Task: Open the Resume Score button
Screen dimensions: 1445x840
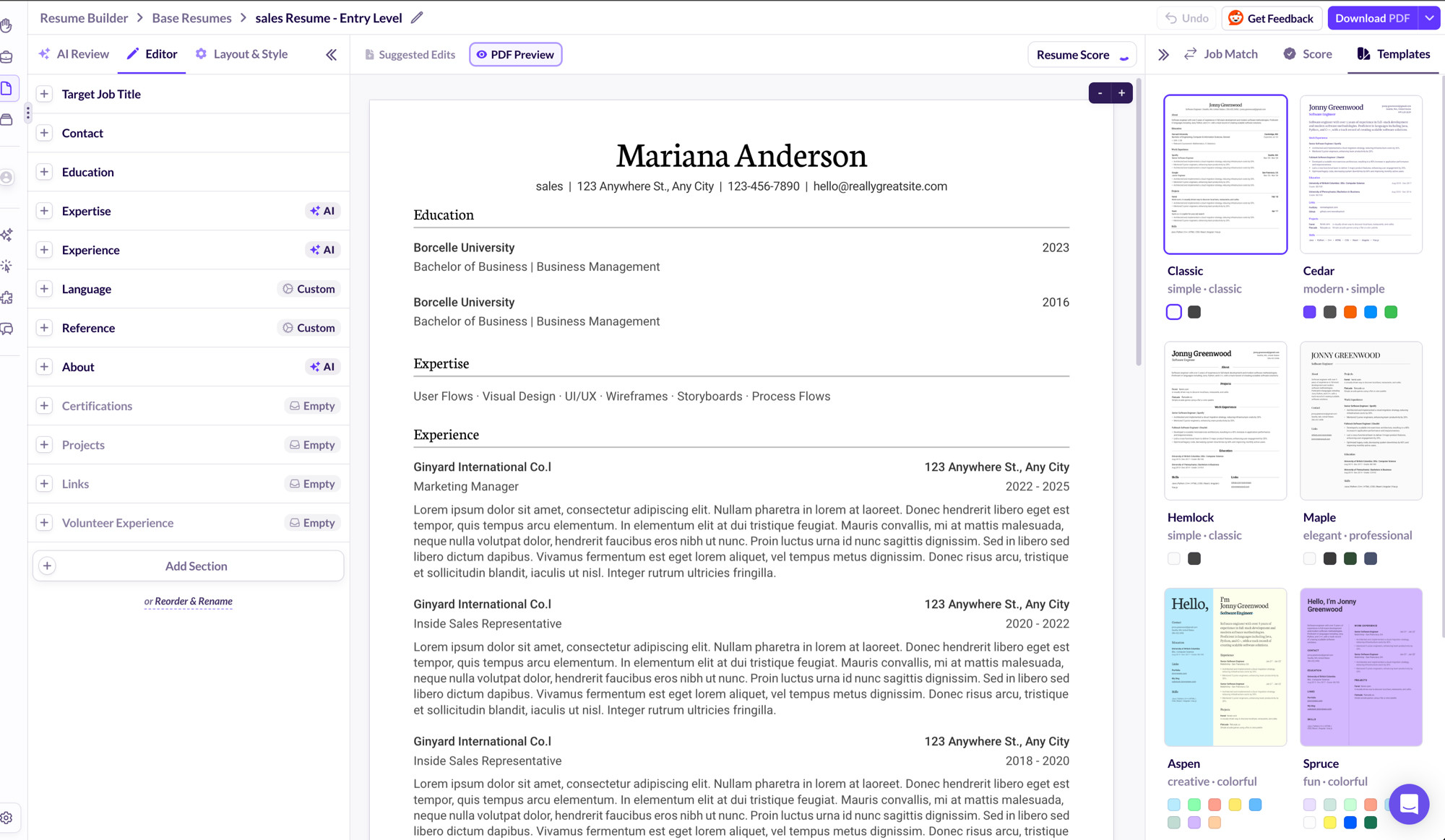Action: tap(1082, 55)
